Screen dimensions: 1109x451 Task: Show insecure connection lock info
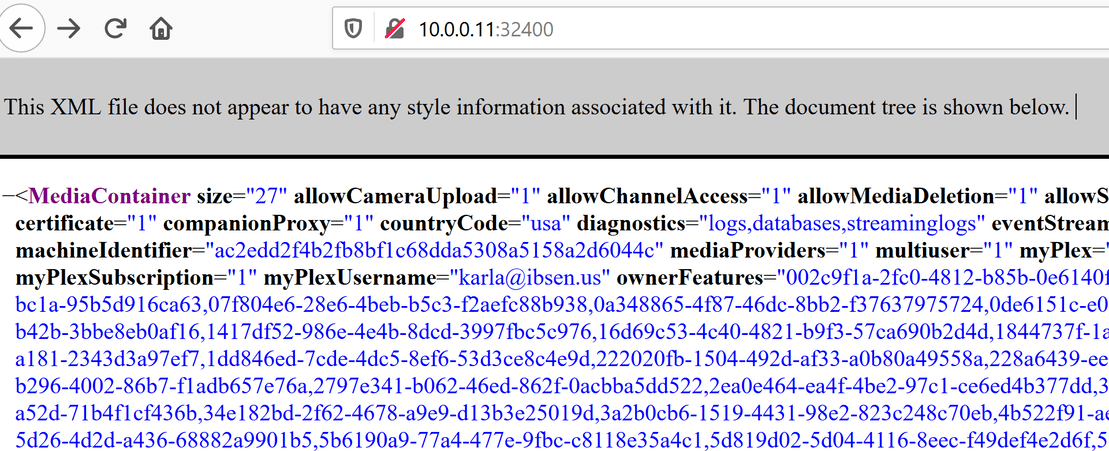395,29
